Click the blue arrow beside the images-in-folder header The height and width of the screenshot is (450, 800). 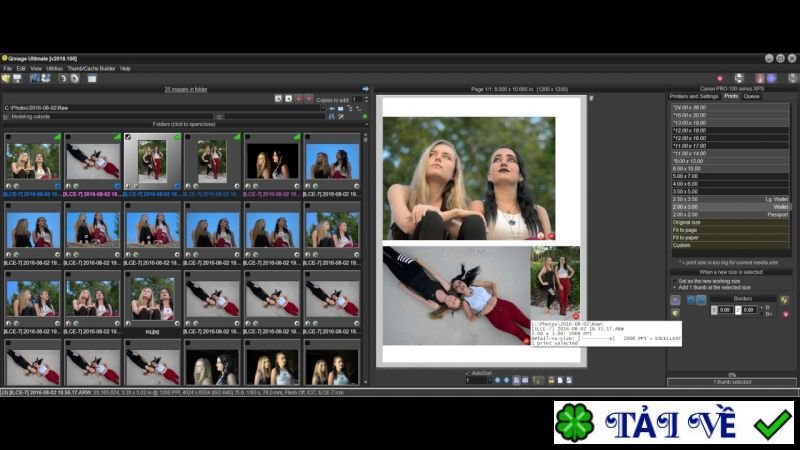[366, 89]
